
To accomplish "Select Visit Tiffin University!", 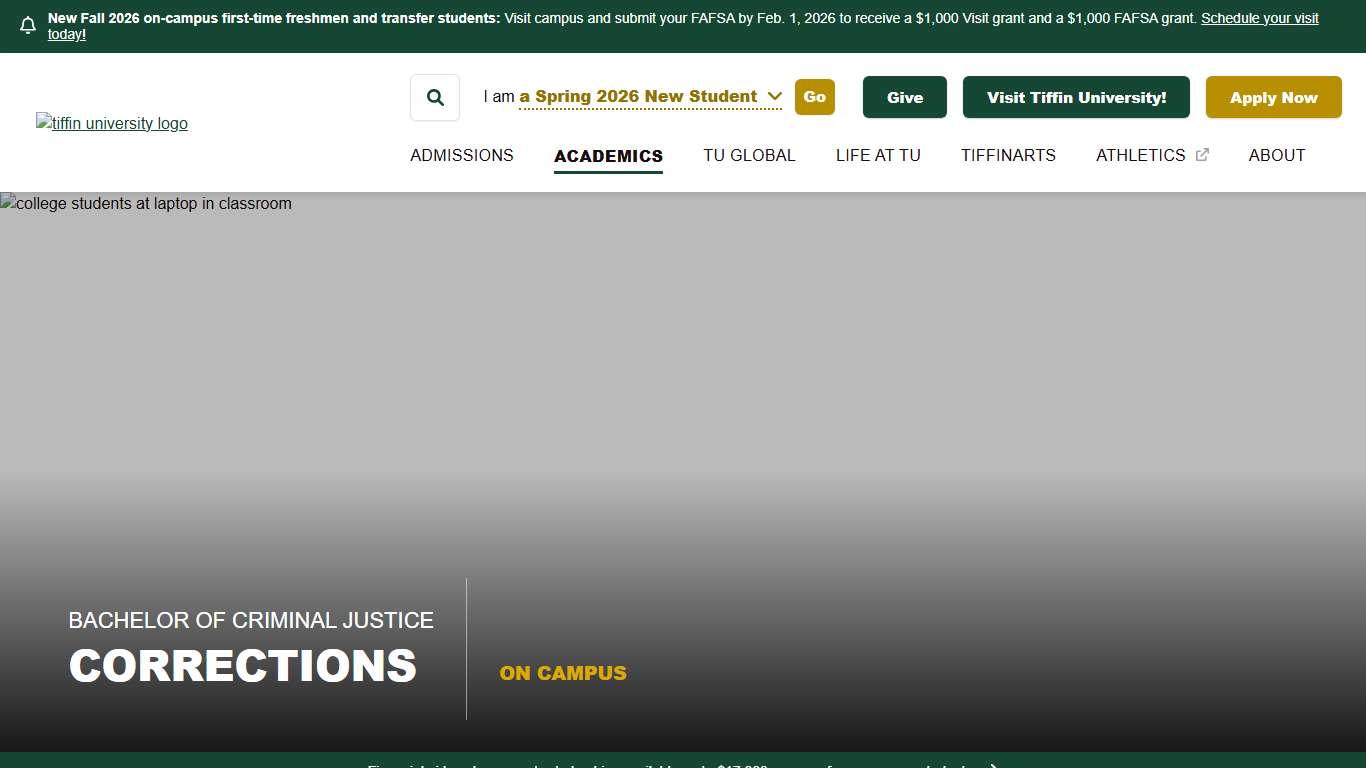I will tap(1076, 97).
